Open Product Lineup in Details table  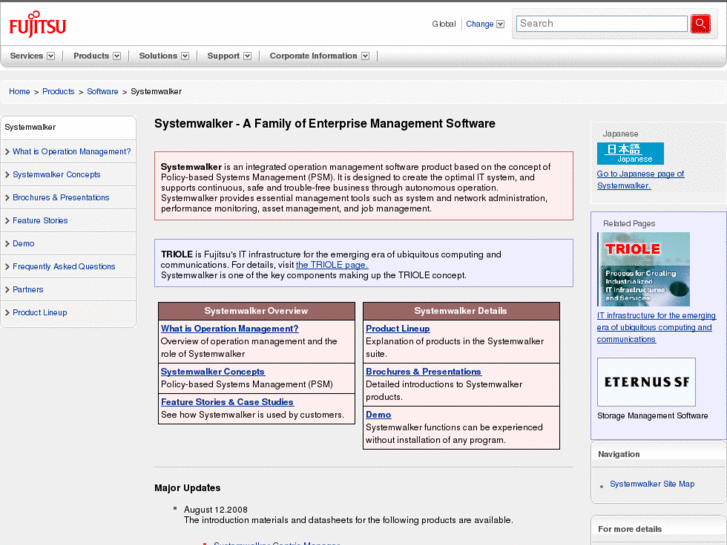[398, 328]
